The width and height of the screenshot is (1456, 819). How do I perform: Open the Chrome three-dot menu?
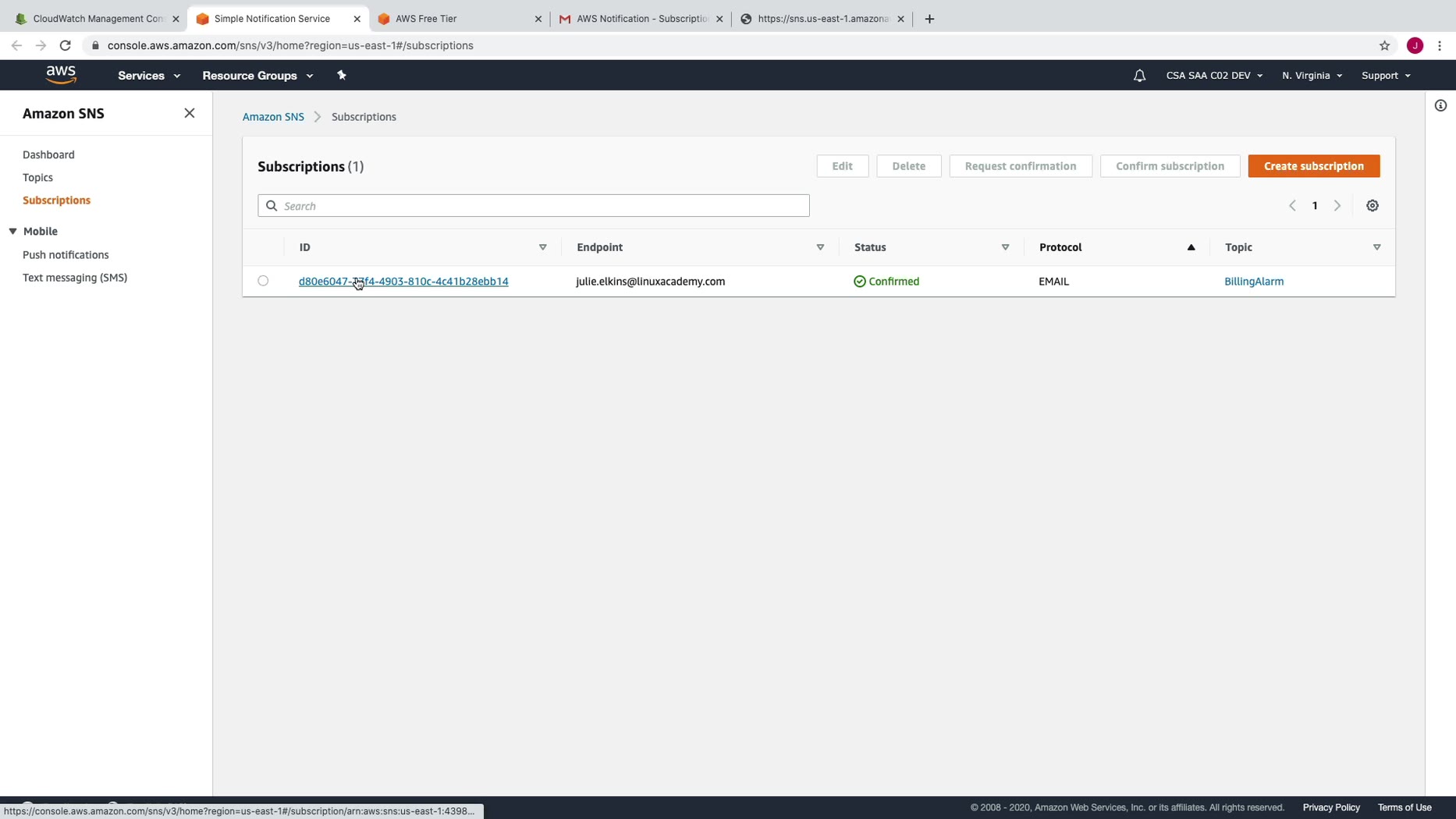[x=1440, y=45]
